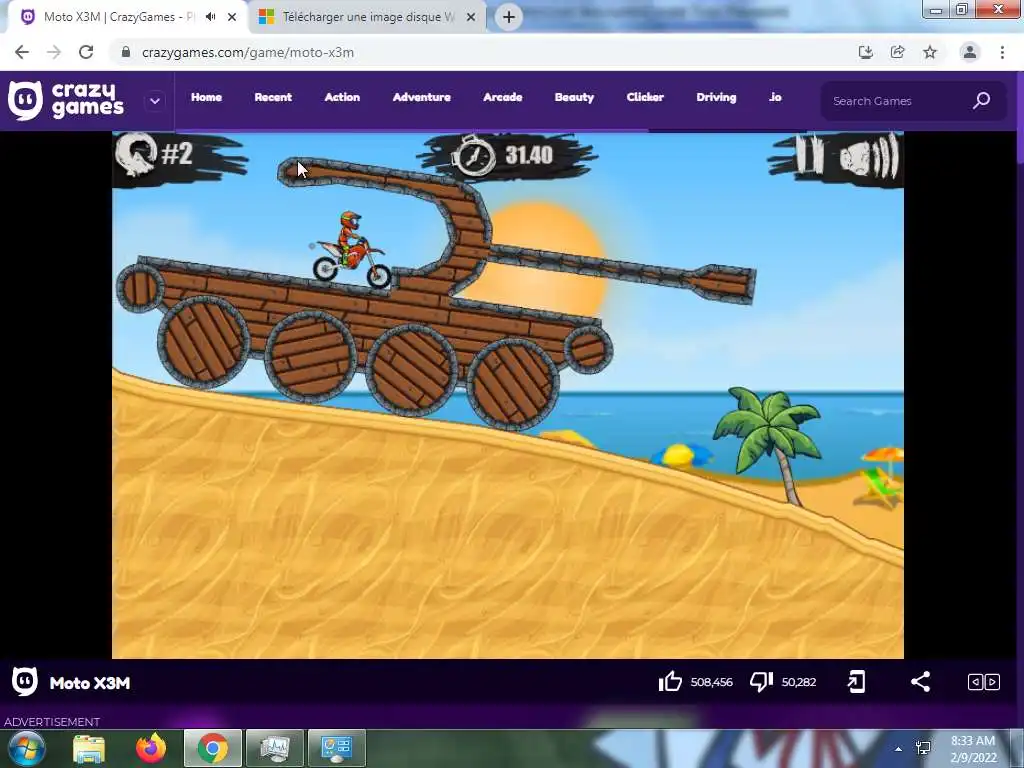Click the motorbike rider in the game

pos(351,251)
